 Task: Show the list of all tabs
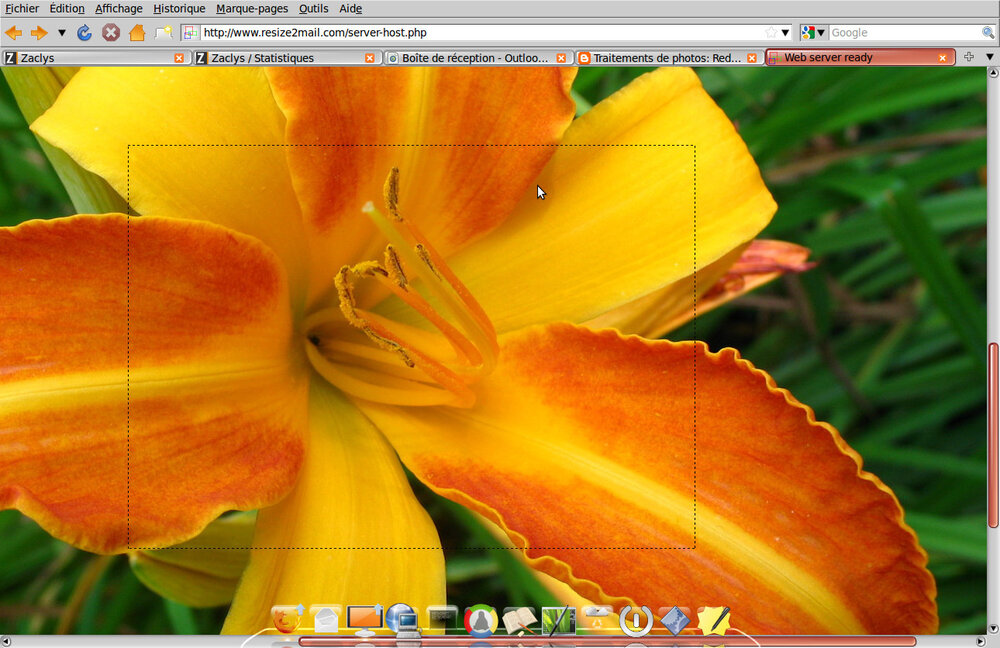[x=990, y=57]
